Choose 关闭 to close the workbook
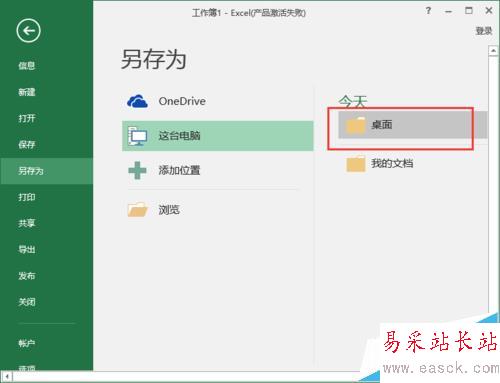This screenshot has height=383, width=500. coord(27,302)
